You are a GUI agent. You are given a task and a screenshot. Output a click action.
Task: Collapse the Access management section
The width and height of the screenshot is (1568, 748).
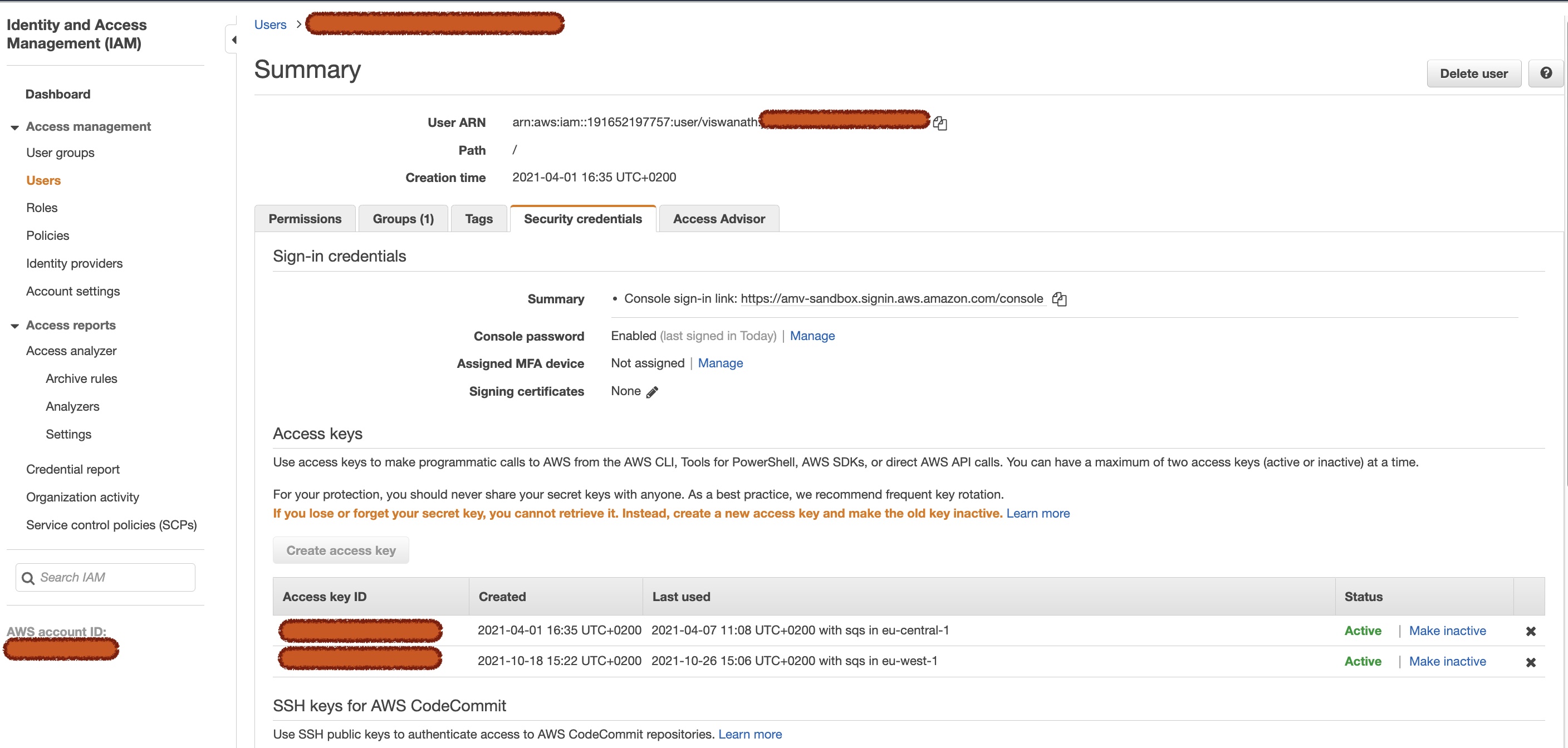click(14, 127)
